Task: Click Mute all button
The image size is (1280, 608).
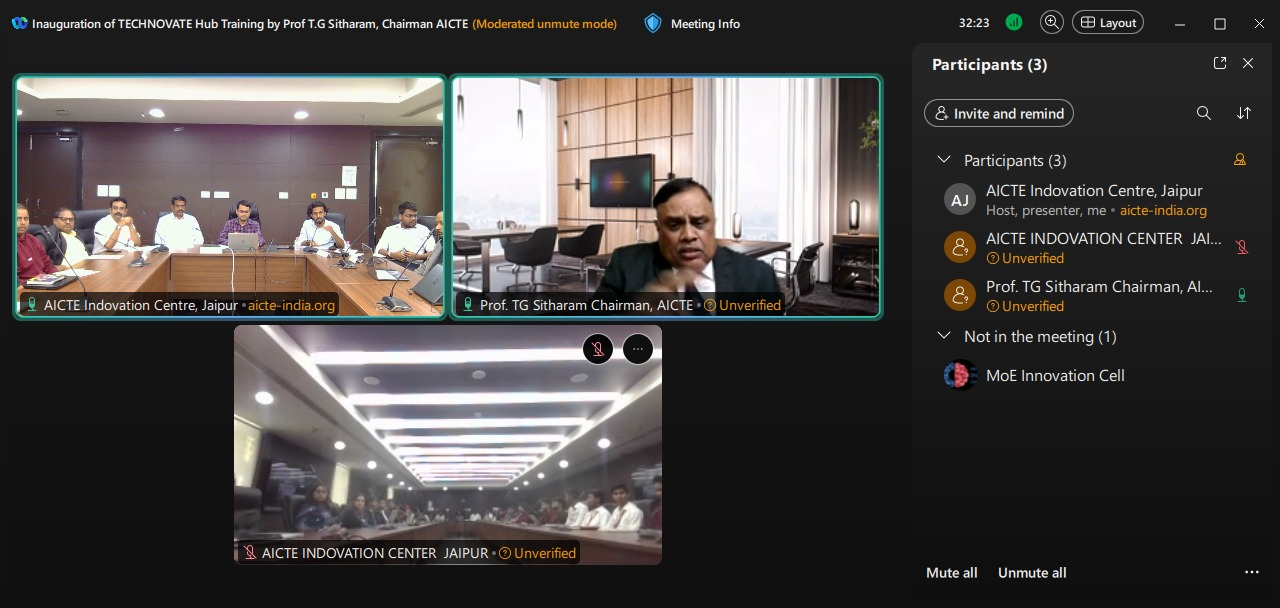Action: tap(951, 573)
